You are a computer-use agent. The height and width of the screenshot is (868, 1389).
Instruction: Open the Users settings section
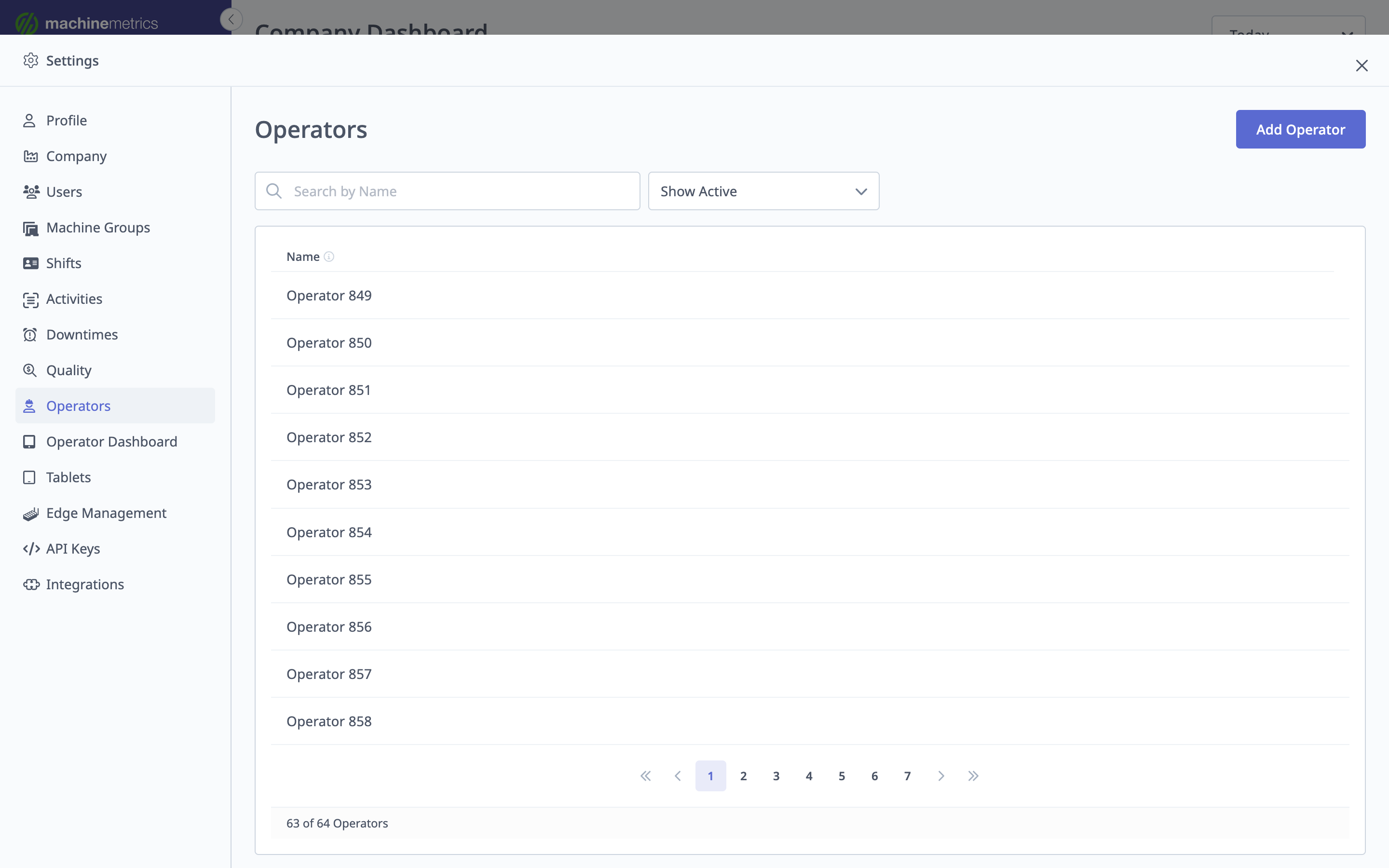pyautogui.click(x=115, y=192)
